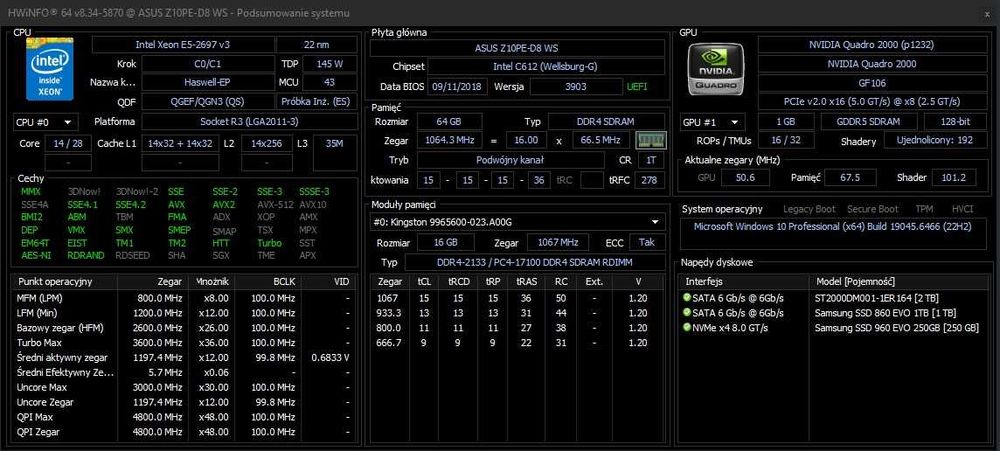Viewport: 1000px width, 451px height.
Task: Click the Turbo feature flag
Action: [x=269, y=243]
